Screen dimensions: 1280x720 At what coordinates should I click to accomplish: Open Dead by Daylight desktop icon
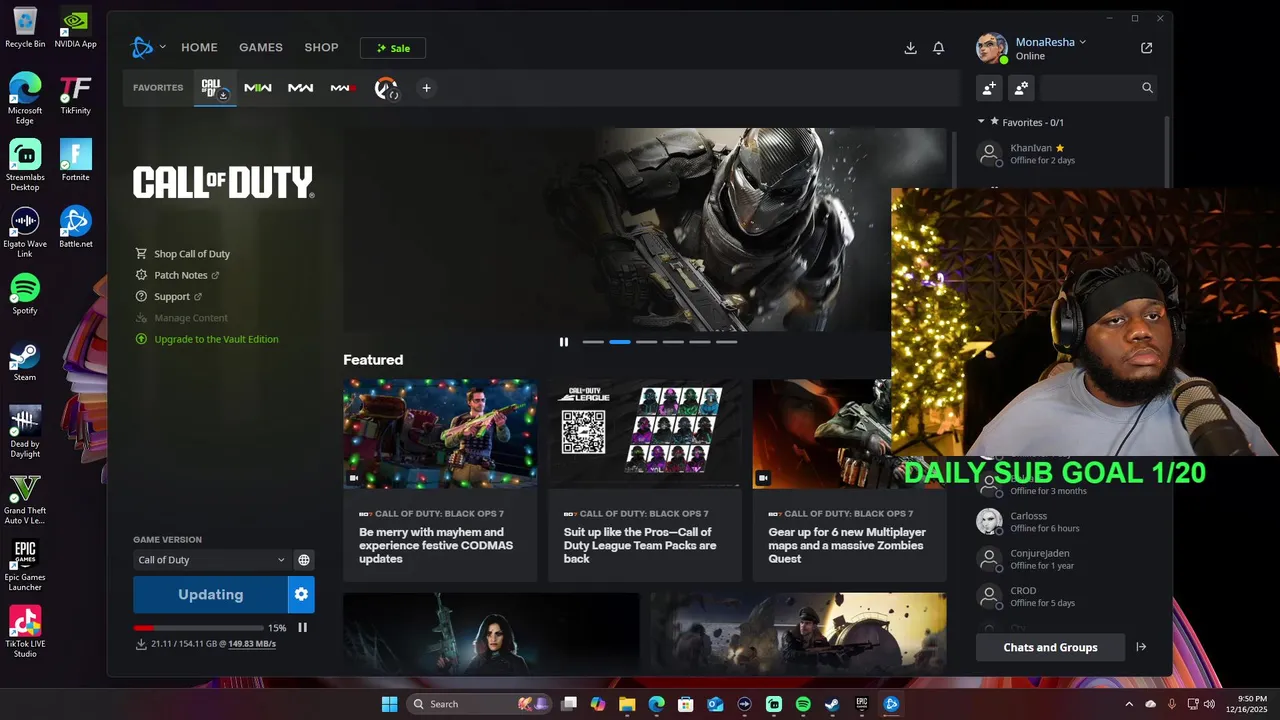(25, 431)
